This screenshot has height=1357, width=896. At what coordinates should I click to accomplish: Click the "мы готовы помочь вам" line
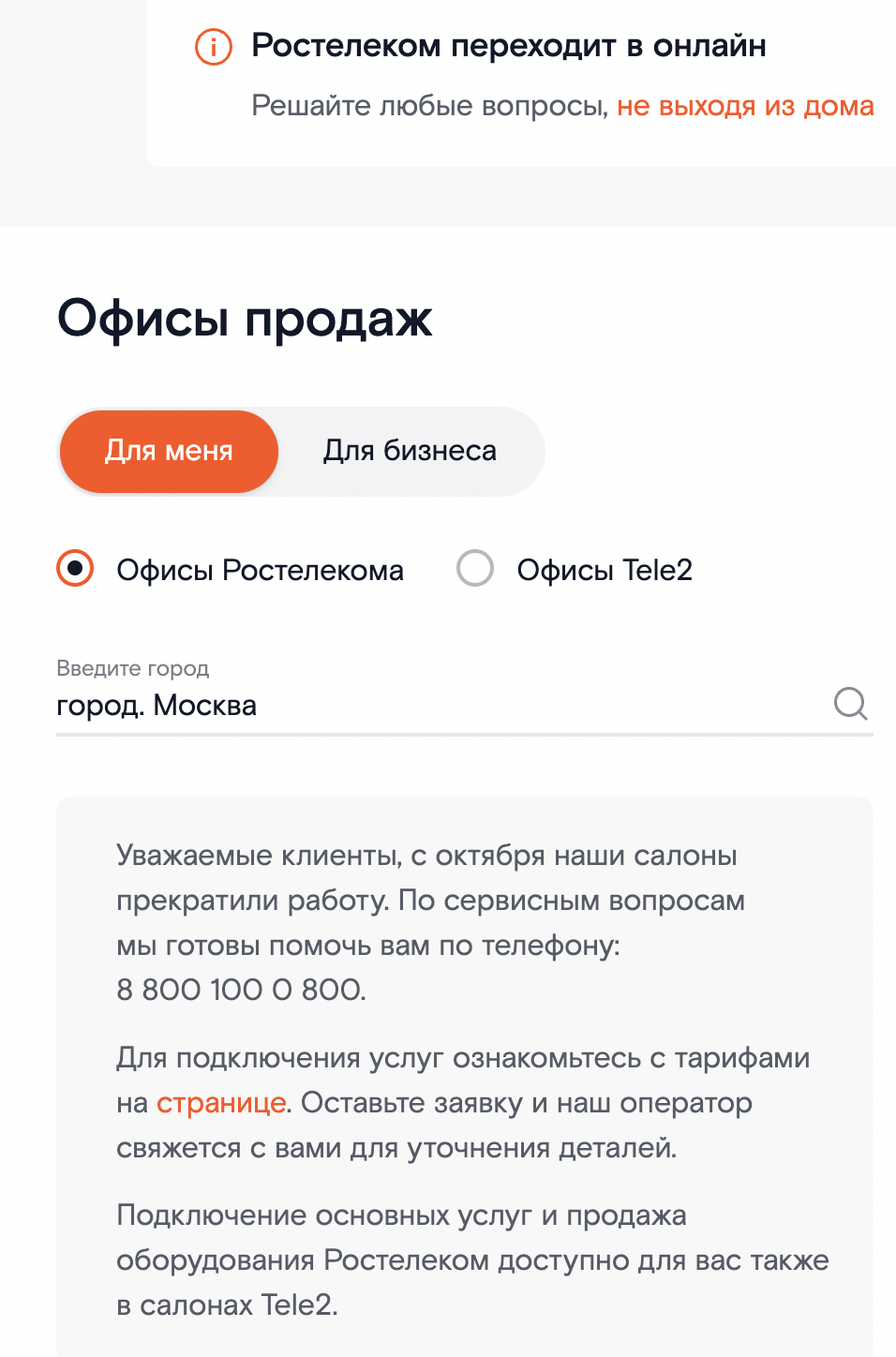point(367,946)
